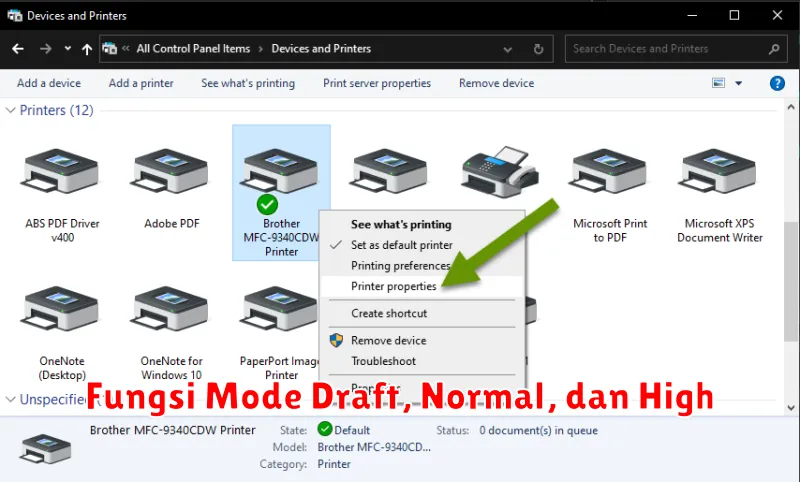Go up one level with up arrow
The width and height of the screenshot is (800, 482).
tap(87, 49)
